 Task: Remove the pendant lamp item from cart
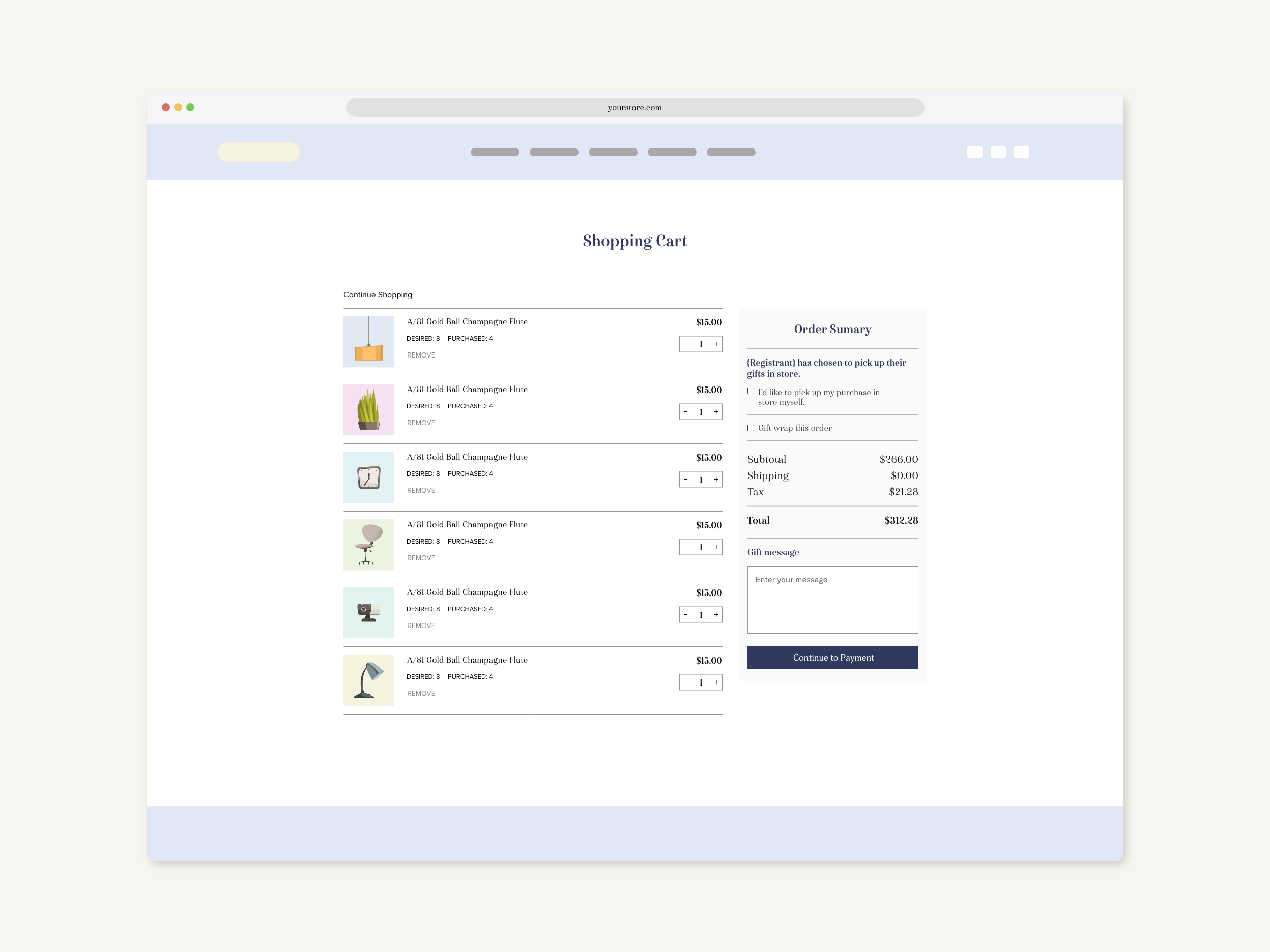421,354
